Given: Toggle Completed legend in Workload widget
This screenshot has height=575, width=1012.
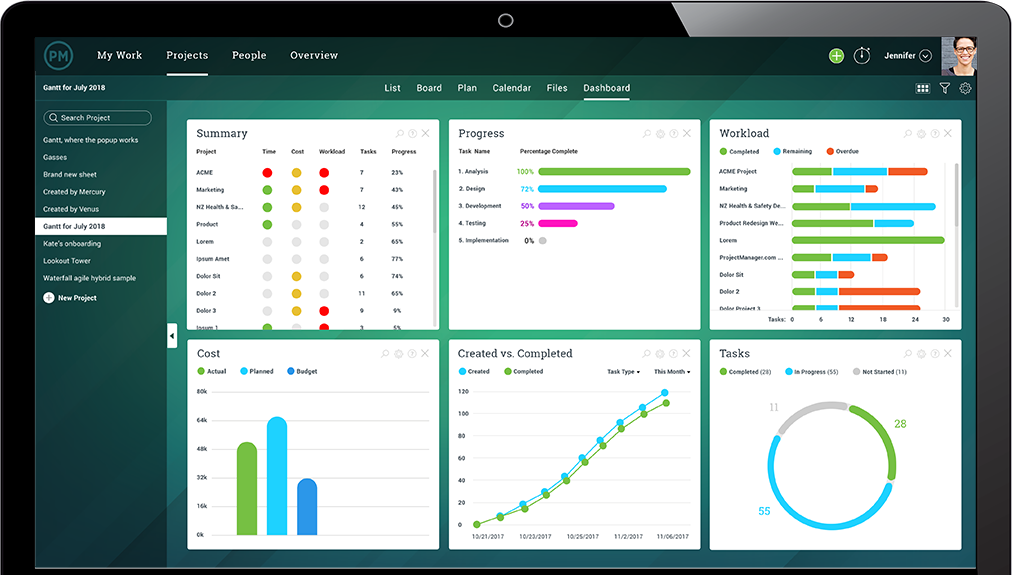Looking at the screenshot, I should click(740, 152).
